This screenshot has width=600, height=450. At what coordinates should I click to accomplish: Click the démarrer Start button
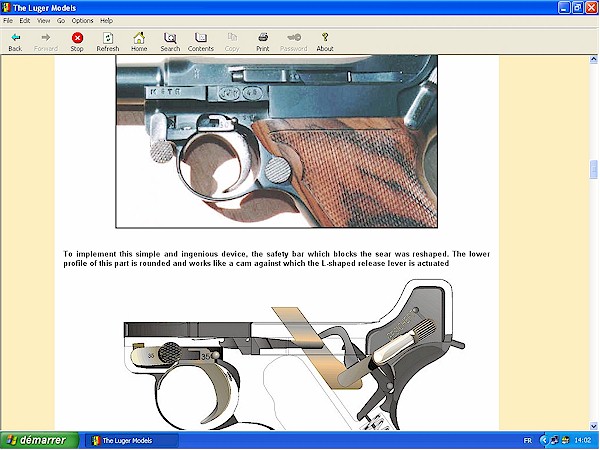39,440
